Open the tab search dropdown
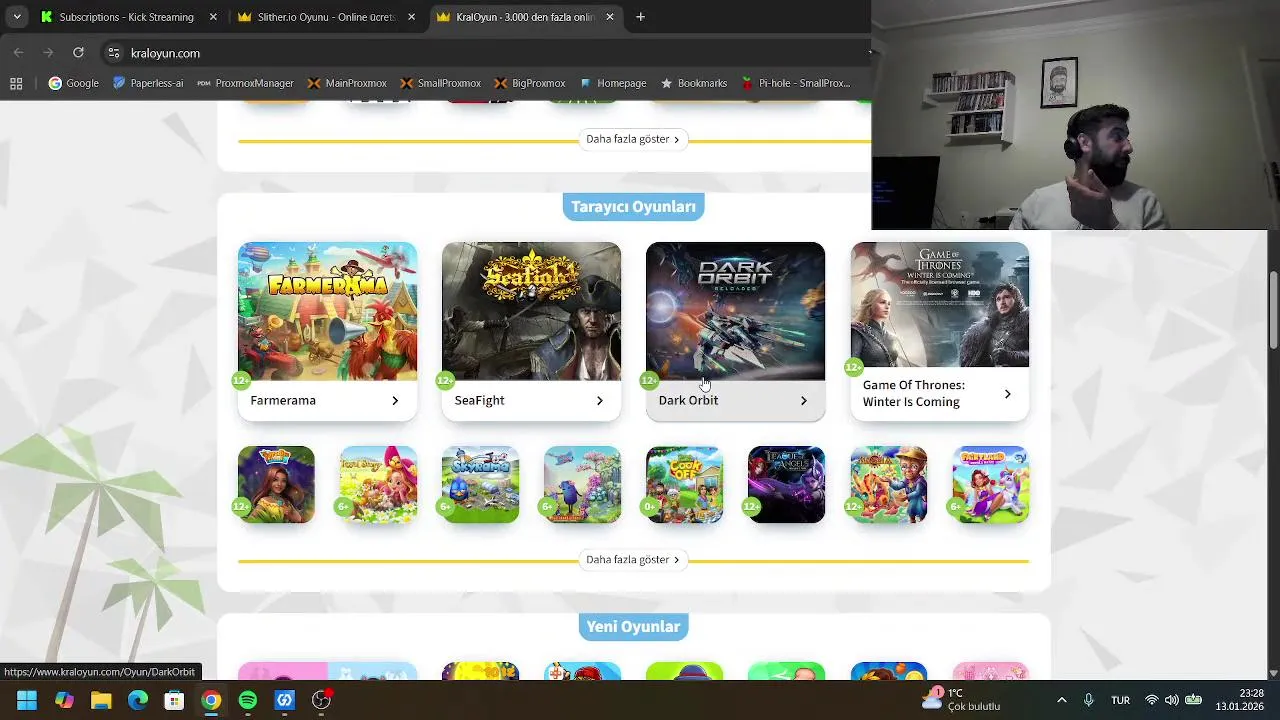Viewport: 1280px width, 720px height. [16, 17]
